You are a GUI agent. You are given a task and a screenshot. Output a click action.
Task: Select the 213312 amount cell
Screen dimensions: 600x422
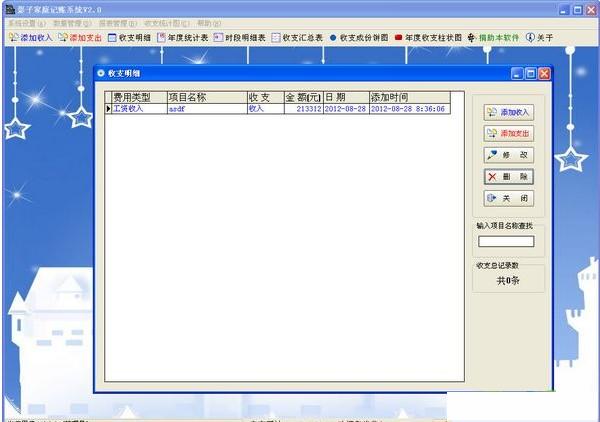(304, 109)
